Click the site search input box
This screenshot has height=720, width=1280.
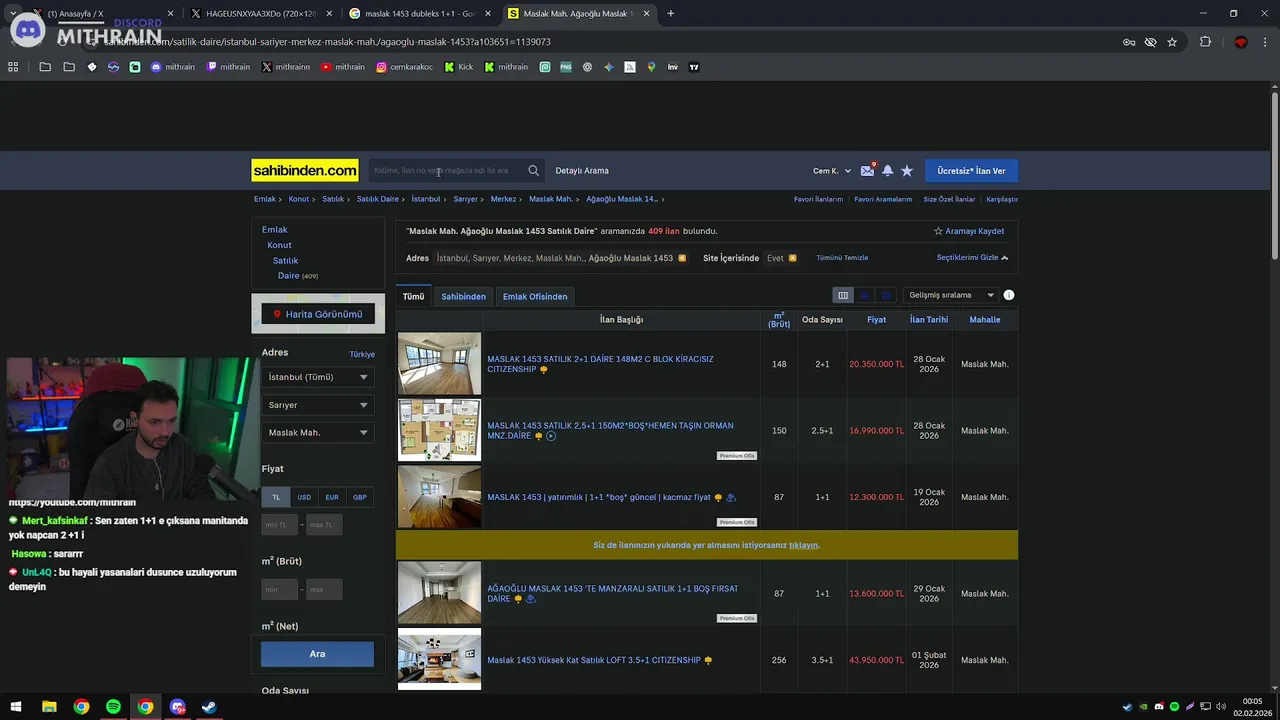[447, 171]
